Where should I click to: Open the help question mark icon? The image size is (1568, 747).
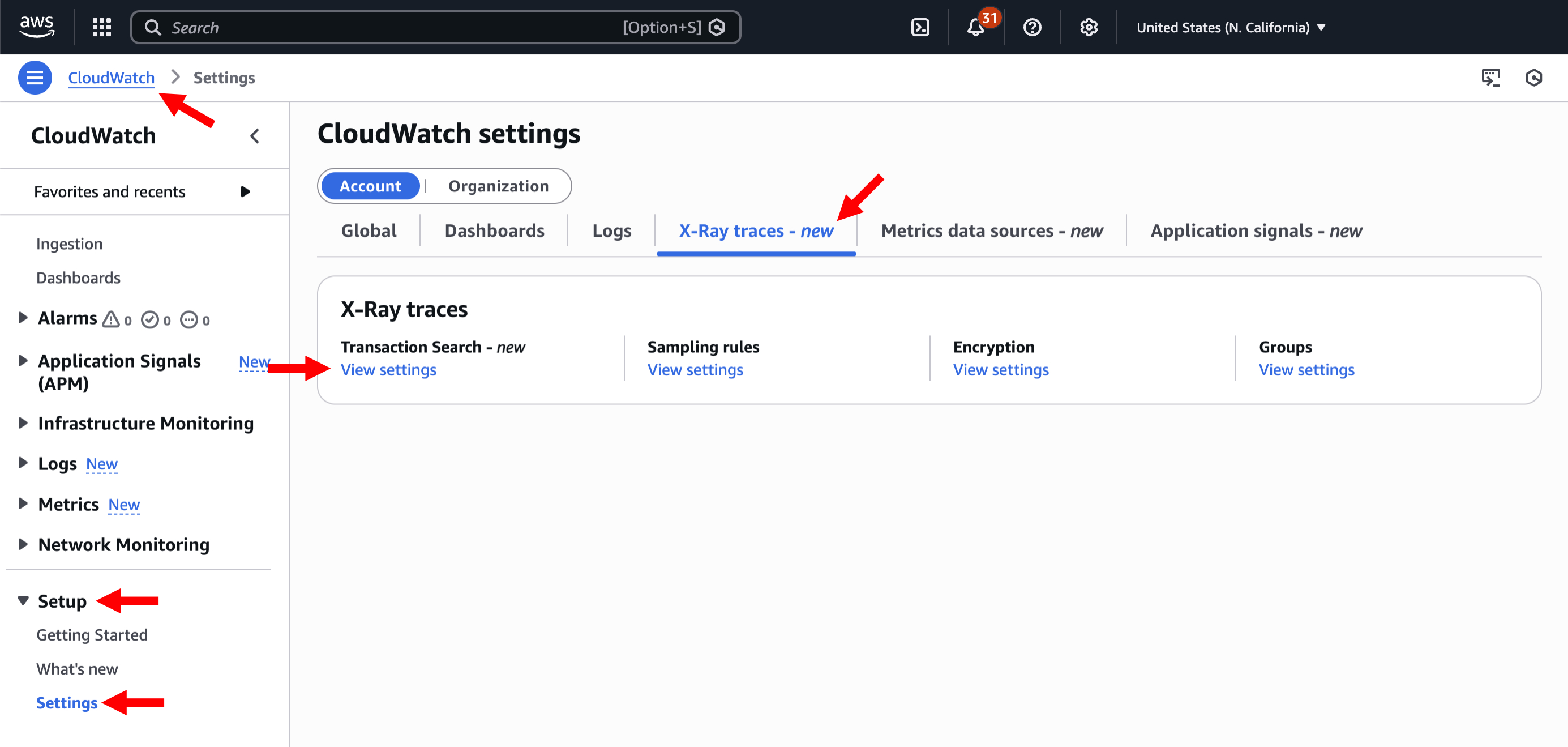pyautogui.click(x=1032, y=27)
